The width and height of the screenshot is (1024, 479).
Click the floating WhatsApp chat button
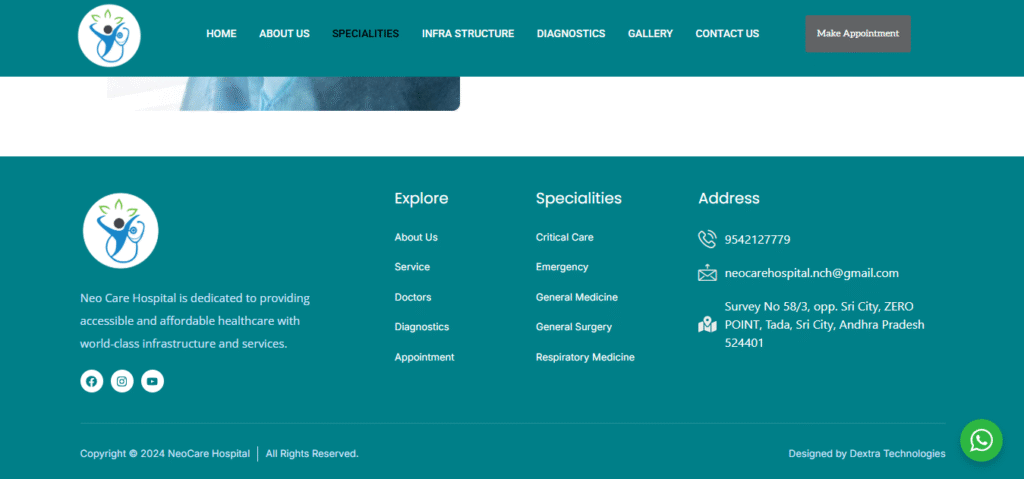coord(981,440)
